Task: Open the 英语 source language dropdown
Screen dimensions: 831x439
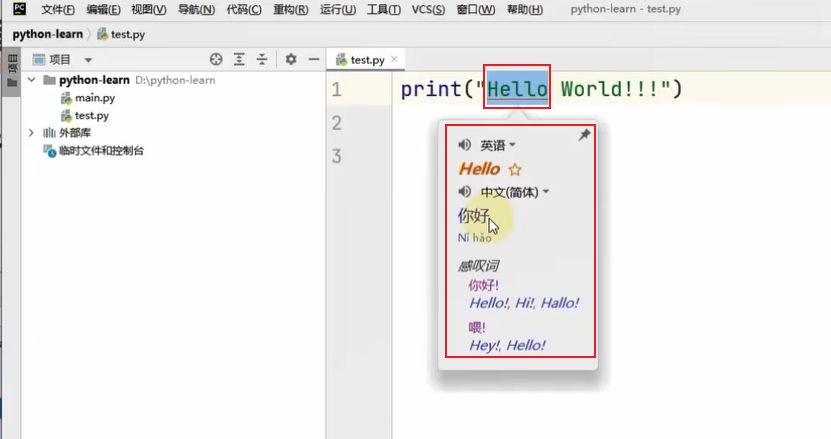Action: [498, 146]
